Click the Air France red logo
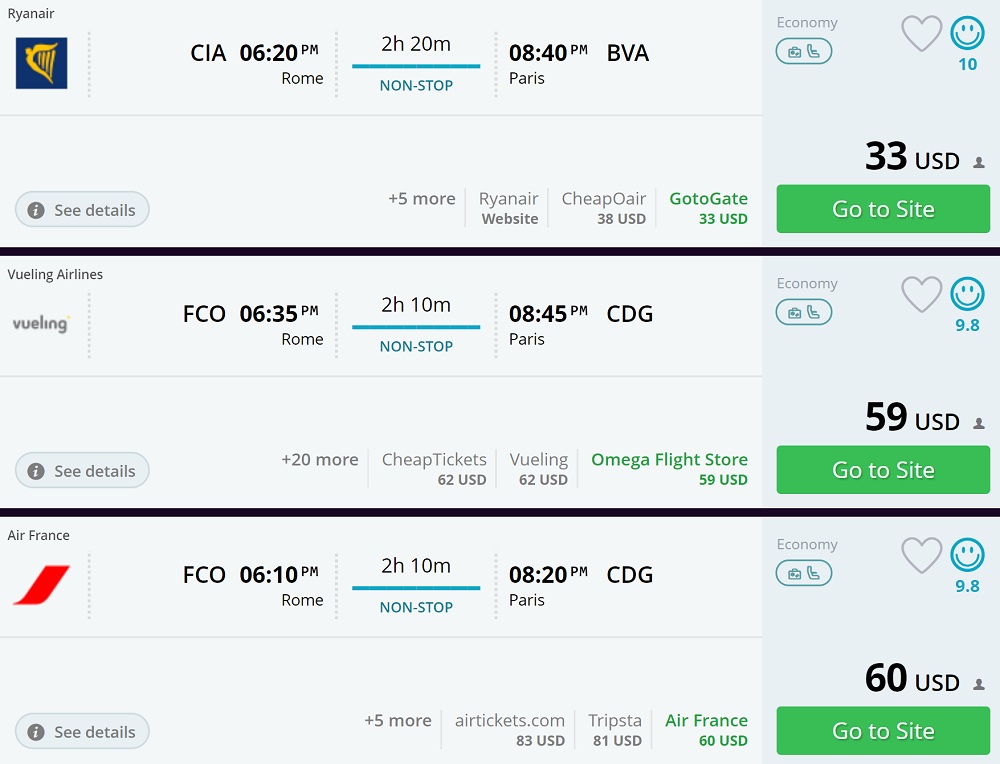Viewport: 1000px width, 764px height. (x=41, y=585)
